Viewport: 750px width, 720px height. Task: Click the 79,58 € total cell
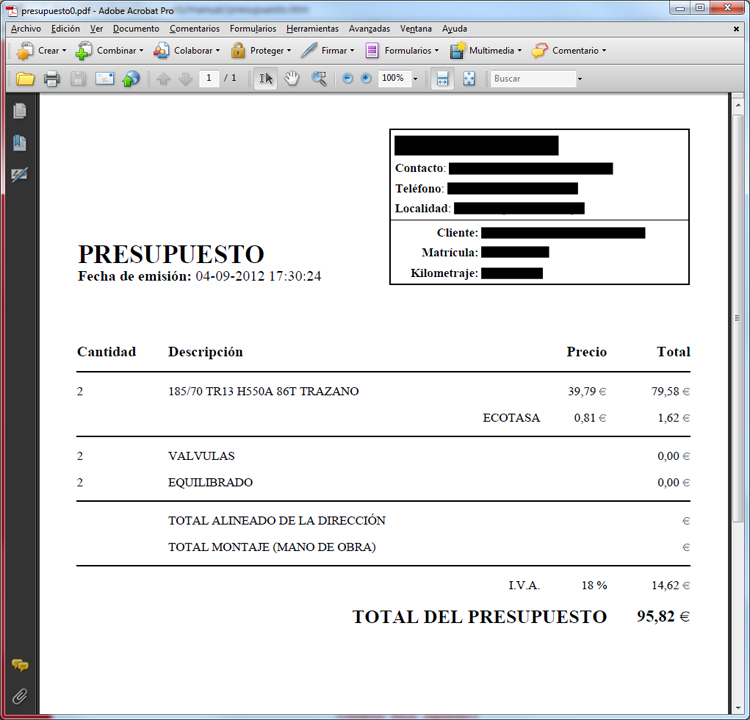(671, 391)
